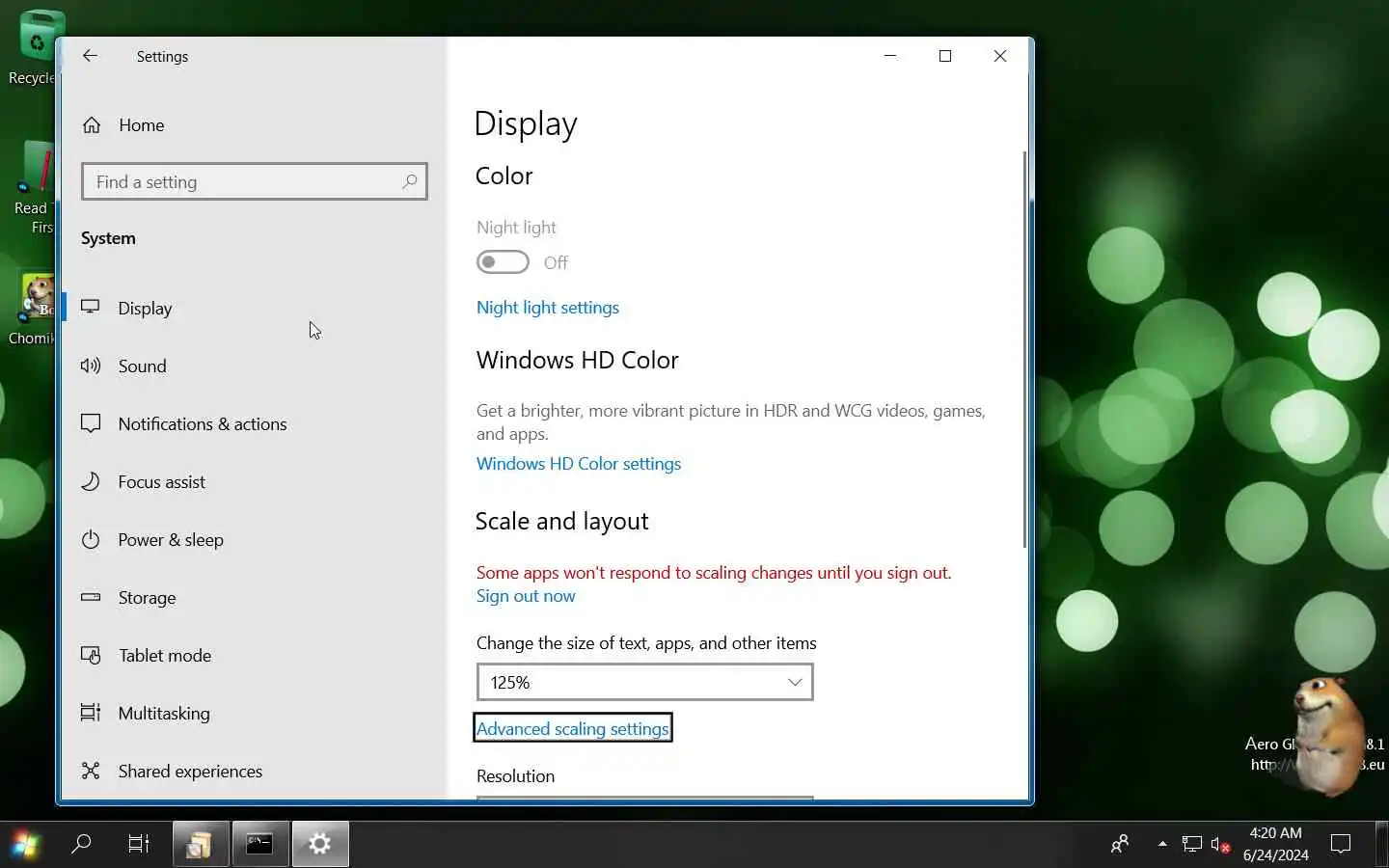Open Task View on the taskbar
The image size is (1389, 868).
(x=139, y=845)
